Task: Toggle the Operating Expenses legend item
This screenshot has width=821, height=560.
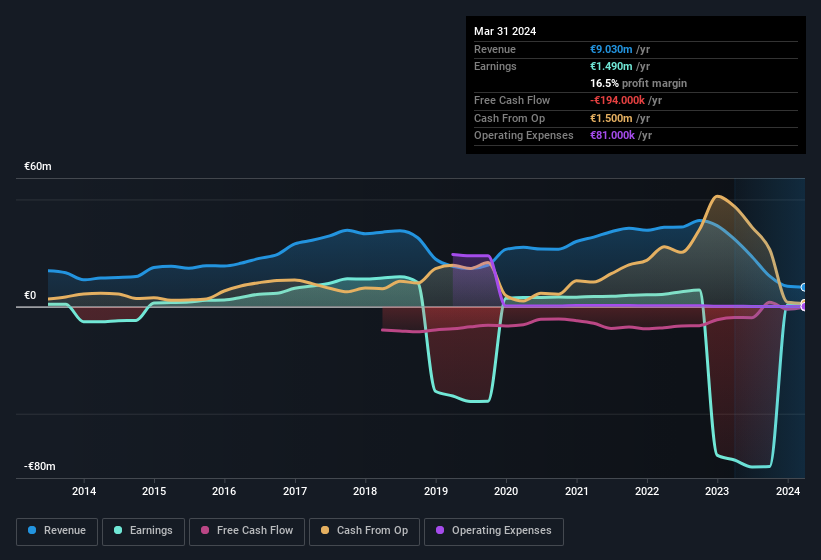Action: tap(494, 531)
